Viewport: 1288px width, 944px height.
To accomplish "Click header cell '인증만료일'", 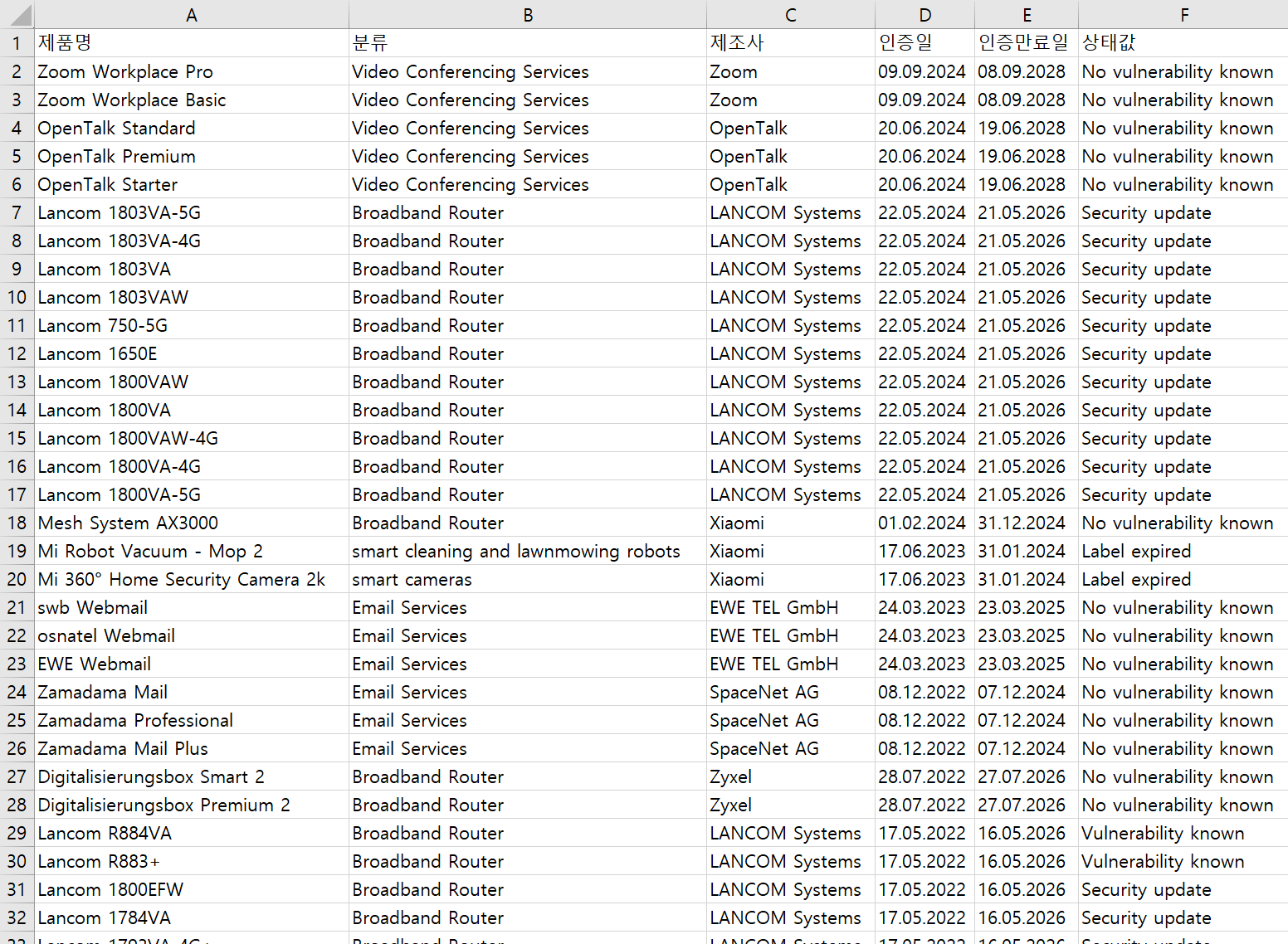I will pyautogui.click(x=1027, y=43).
